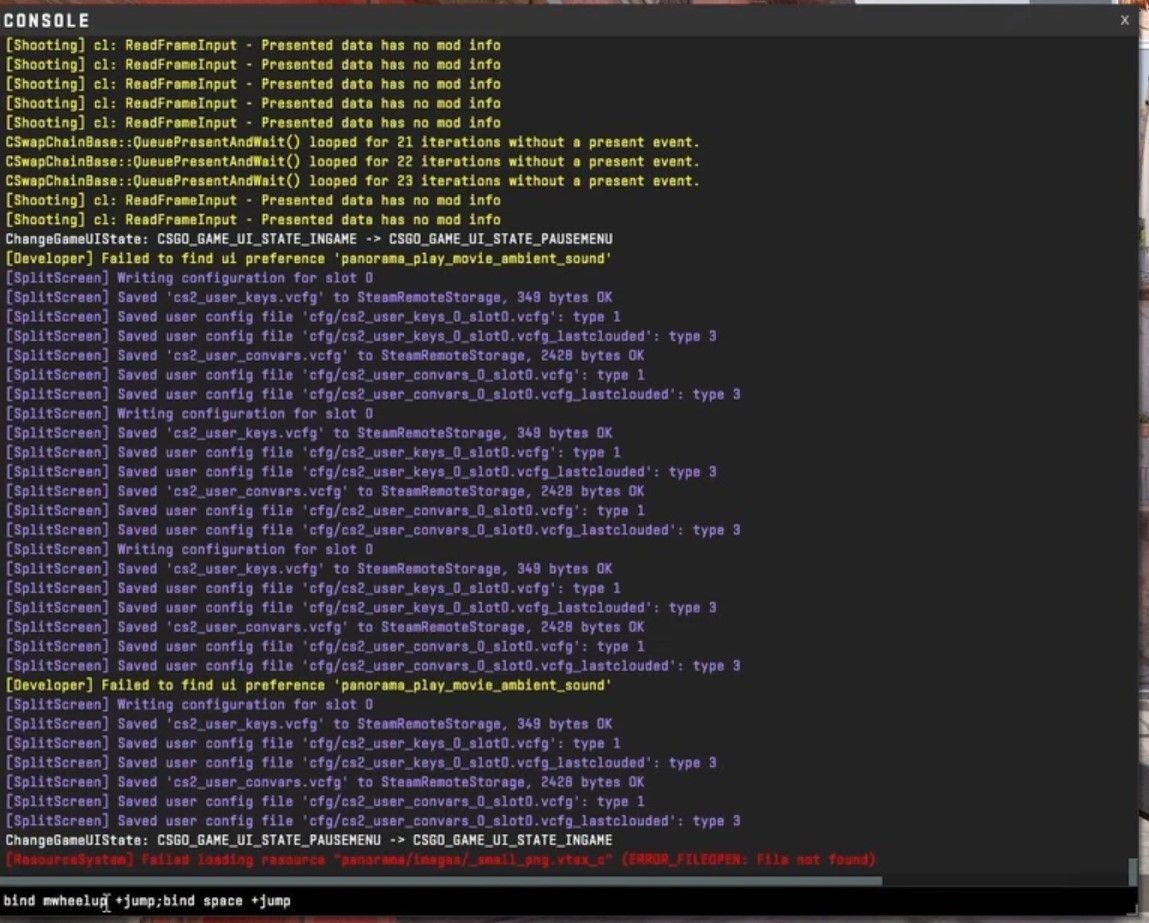This screenshot has width=1149, height=923.
Task: Select the red ResourceSystem error line
Action: pos(440,859)
